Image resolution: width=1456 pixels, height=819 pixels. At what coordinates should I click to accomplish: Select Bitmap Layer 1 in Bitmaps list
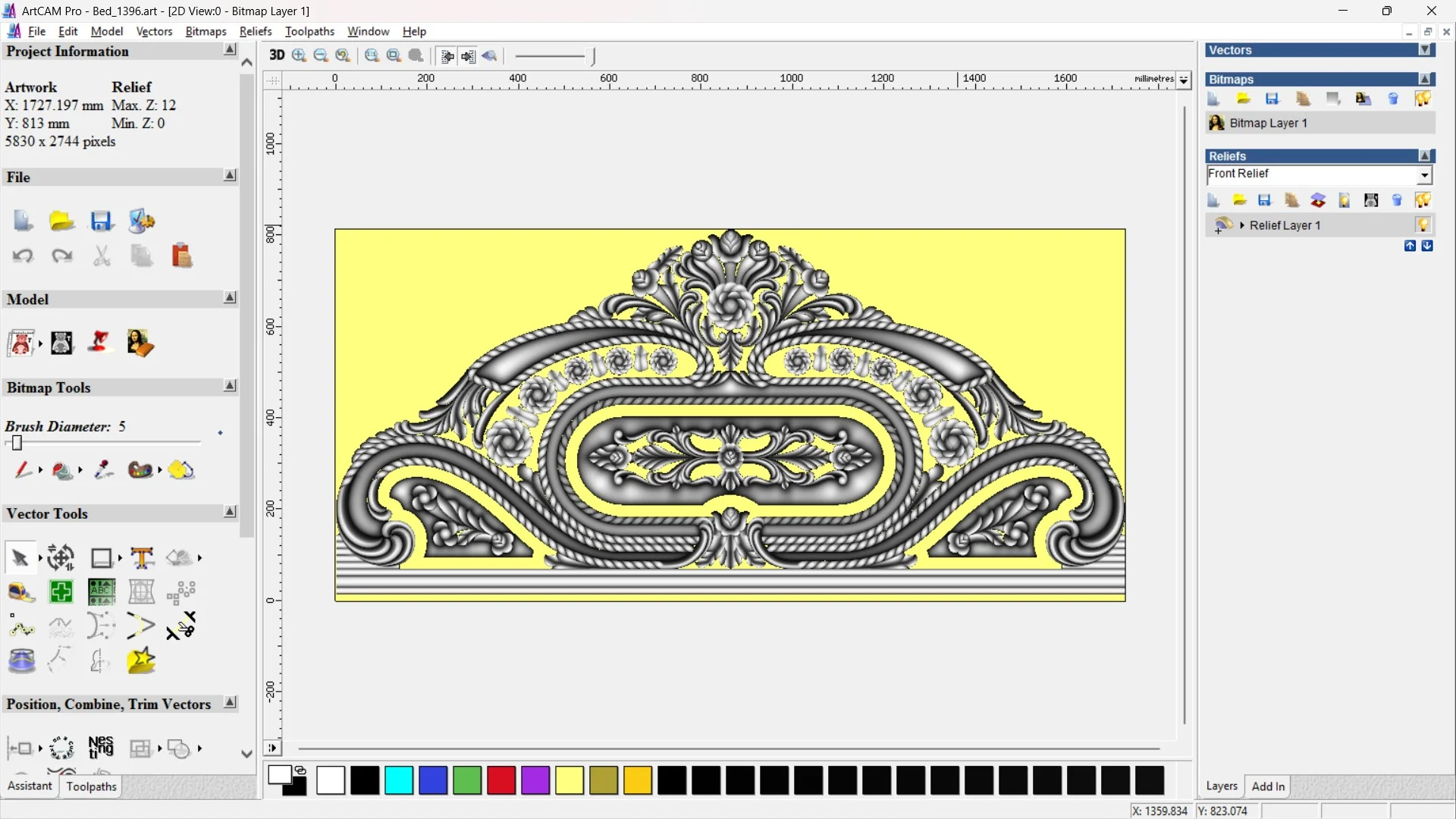(x=1268, y=123)
